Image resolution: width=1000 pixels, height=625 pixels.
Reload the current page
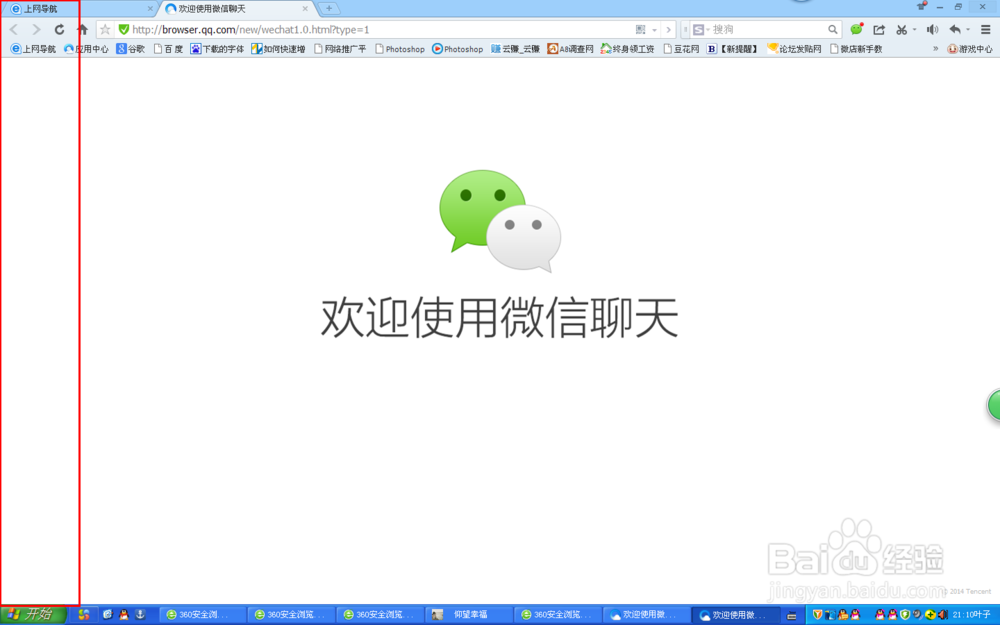point(59,29)
